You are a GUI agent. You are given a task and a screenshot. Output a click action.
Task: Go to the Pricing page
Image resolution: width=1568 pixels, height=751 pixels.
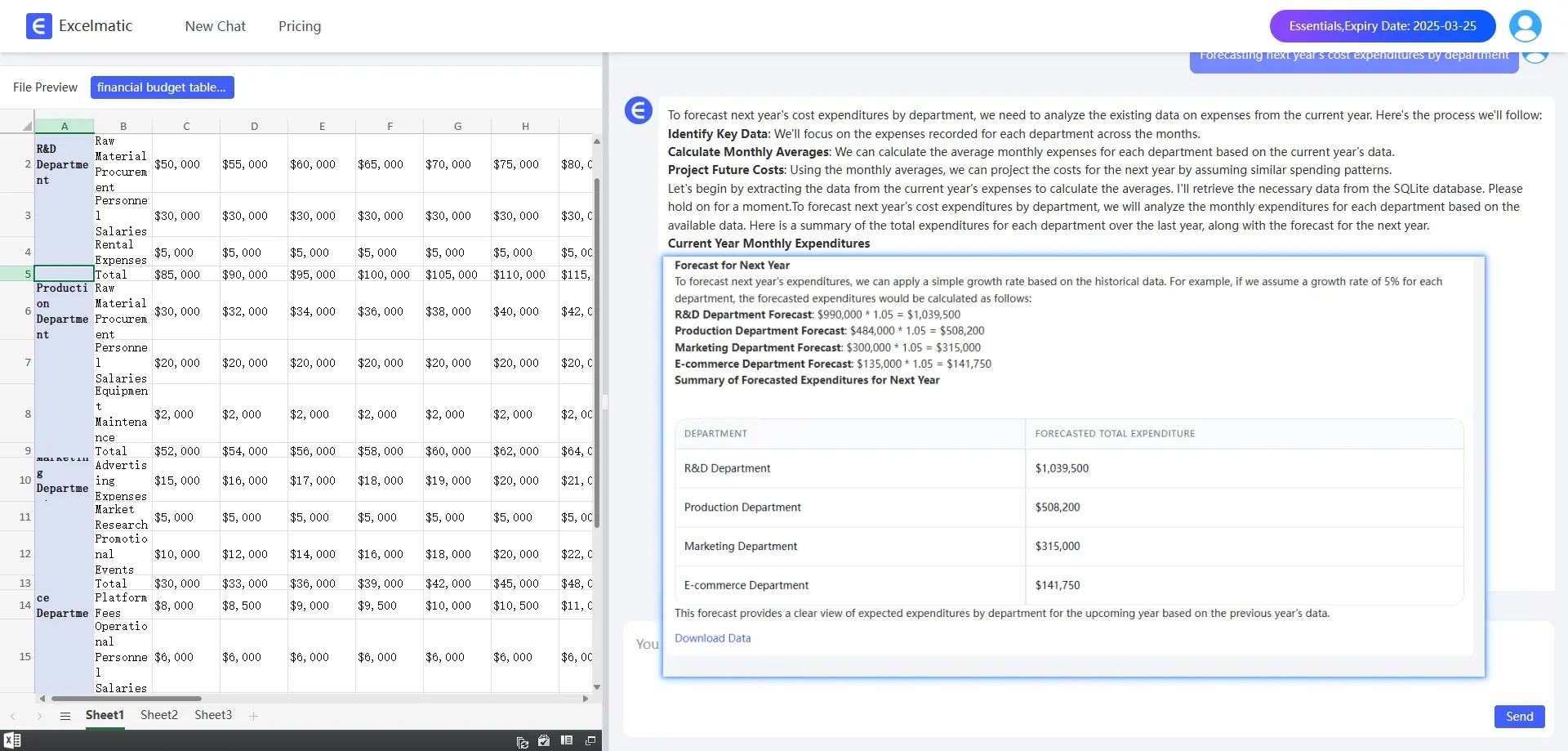point(300,26)
